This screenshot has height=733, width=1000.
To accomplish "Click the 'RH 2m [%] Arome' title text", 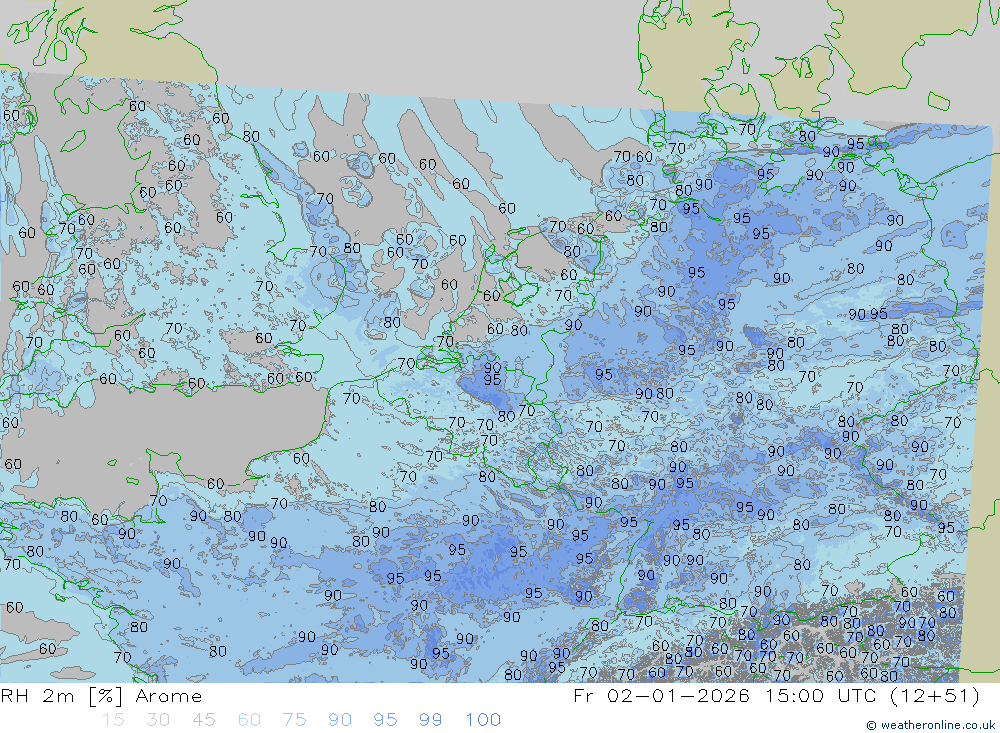I will [101, 696].
